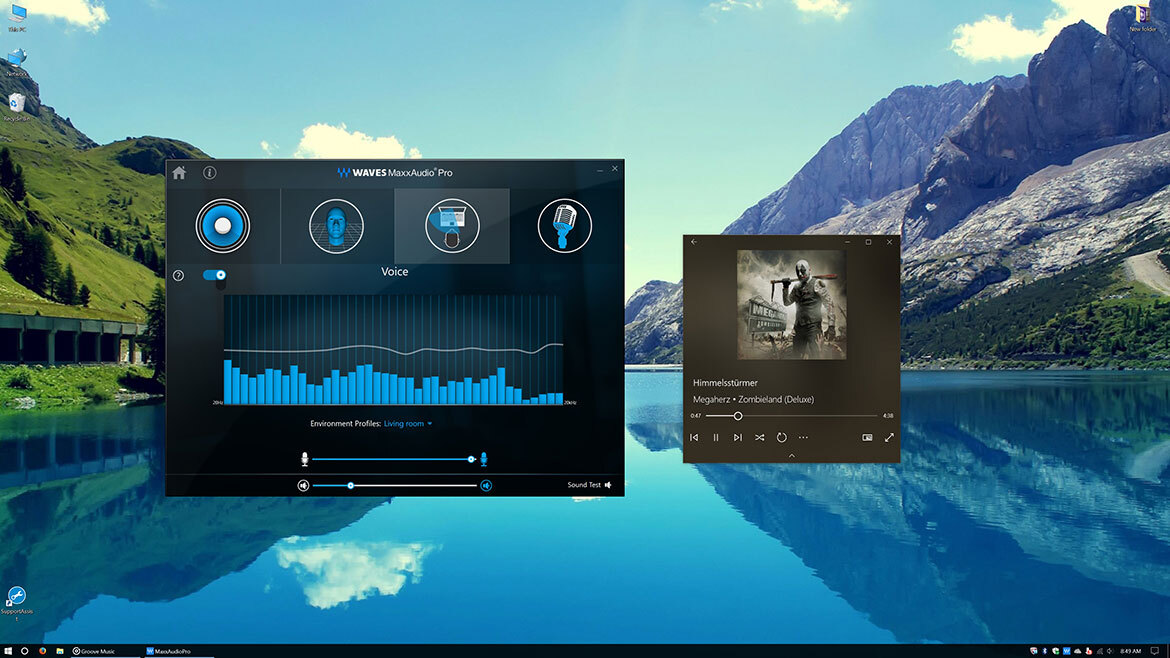Select the laptop Voice tab in MaxxAudio
Screen dimensions: 1170x658
pyautogui.click(x=451, y=225)
